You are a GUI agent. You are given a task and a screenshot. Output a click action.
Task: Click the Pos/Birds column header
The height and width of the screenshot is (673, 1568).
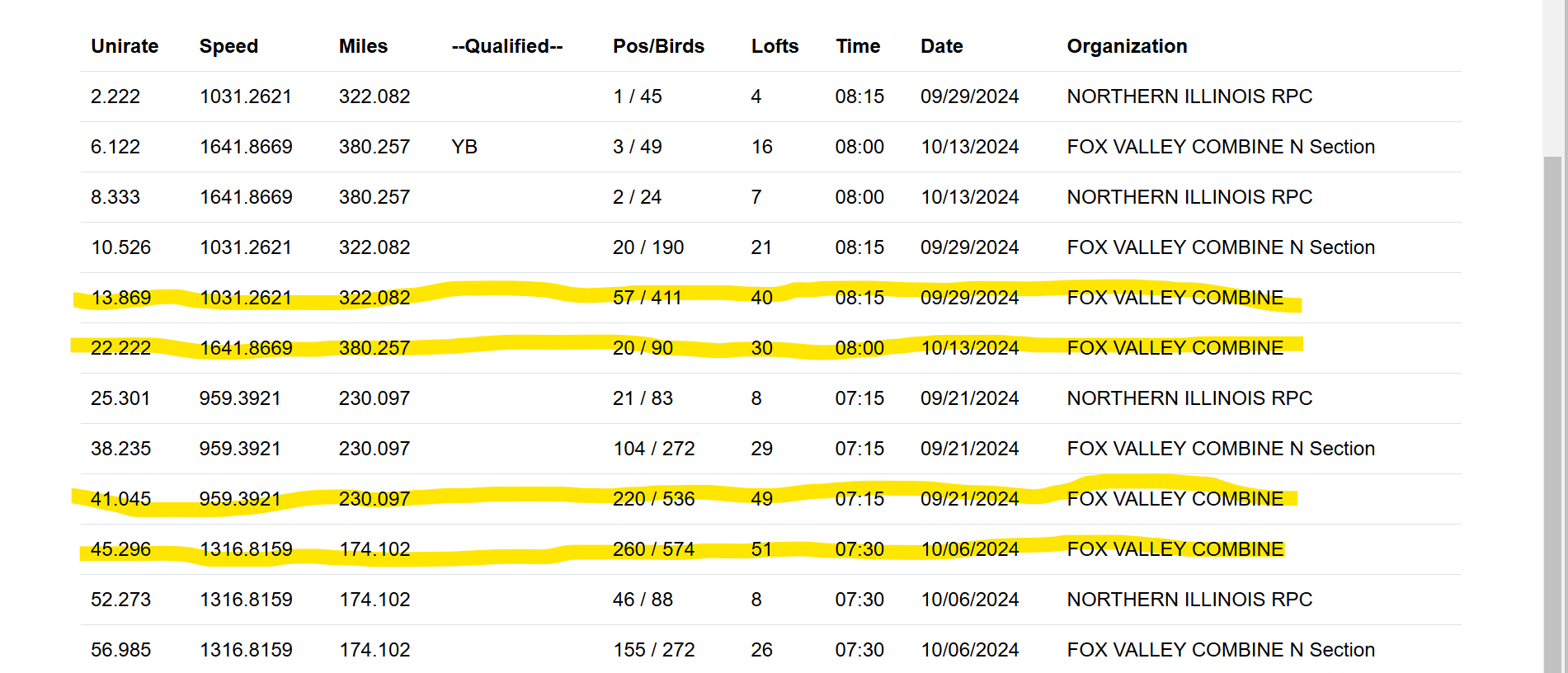(x=658, y=46)
